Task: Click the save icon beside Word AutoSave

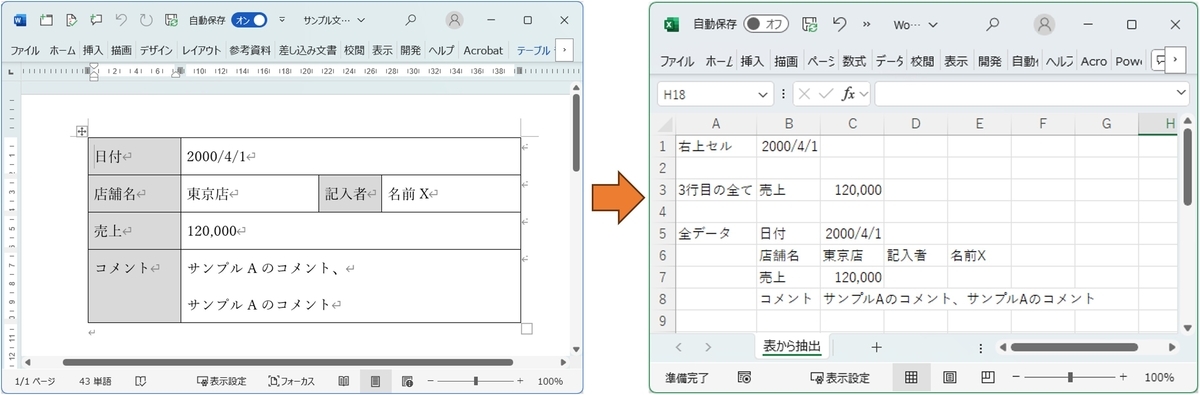Action: 171,20
